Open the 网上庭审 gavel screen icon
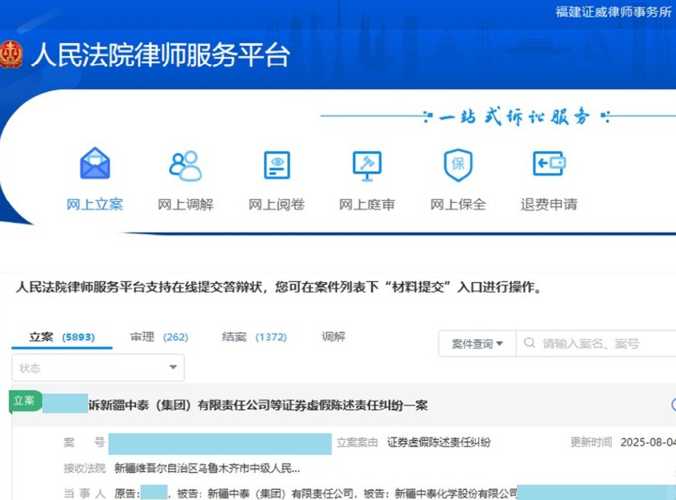The image size is (676, 500). (x=367, y=166)
